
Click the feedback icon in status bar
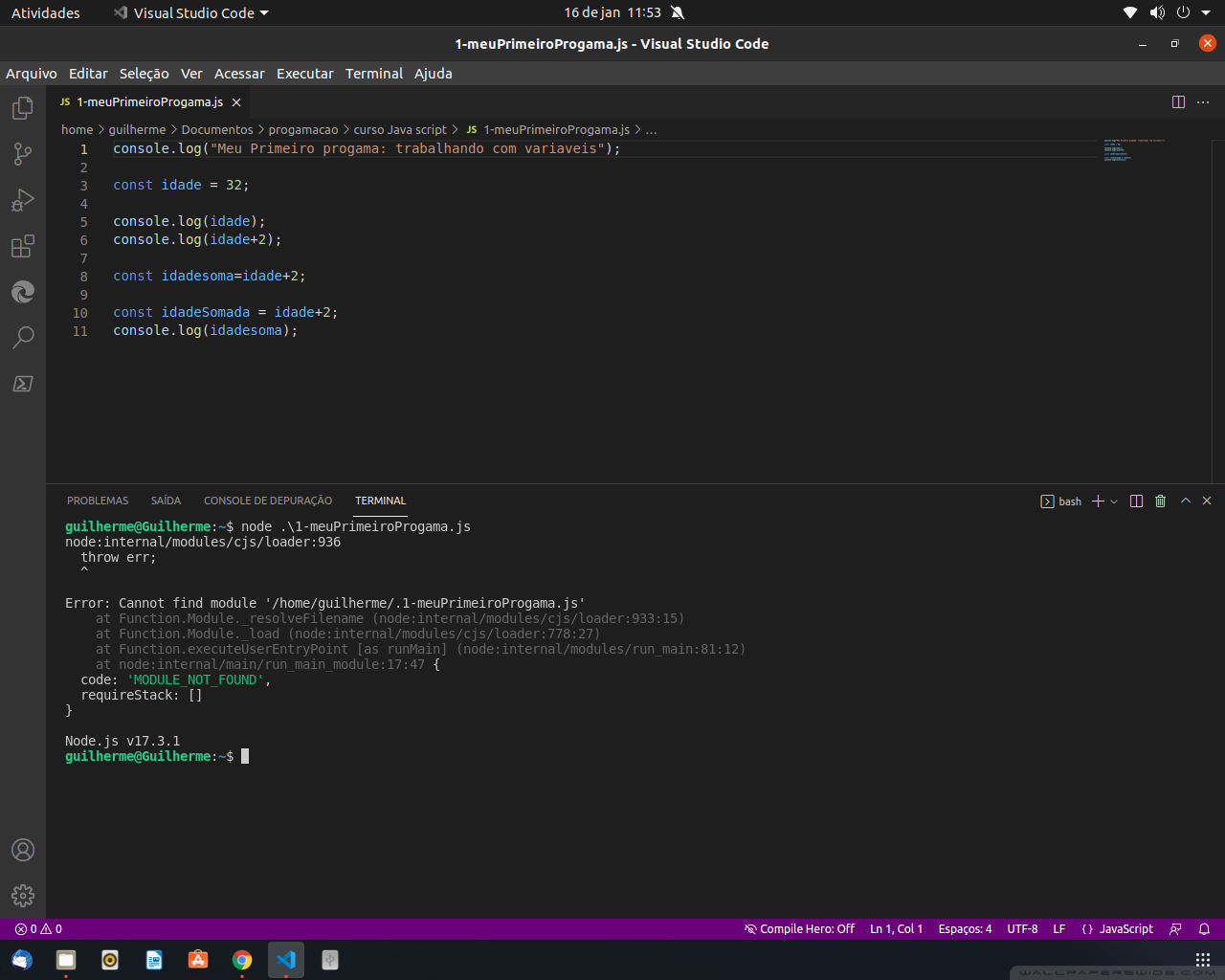pyautogui.click(x=1175, y=929)
